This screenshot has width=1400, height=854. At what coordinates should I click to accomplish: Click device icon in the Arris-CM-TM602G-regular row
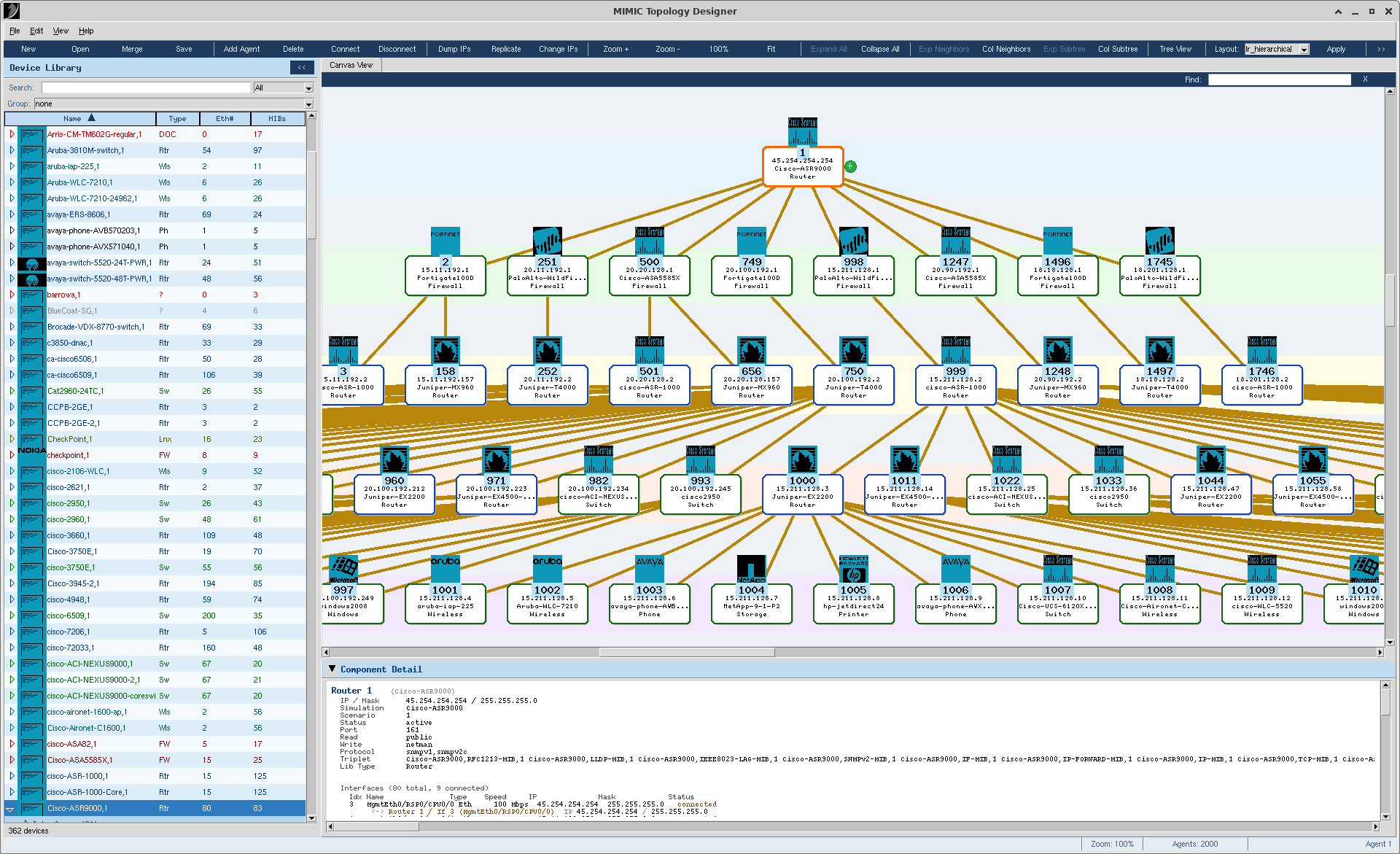pos(31,134)
